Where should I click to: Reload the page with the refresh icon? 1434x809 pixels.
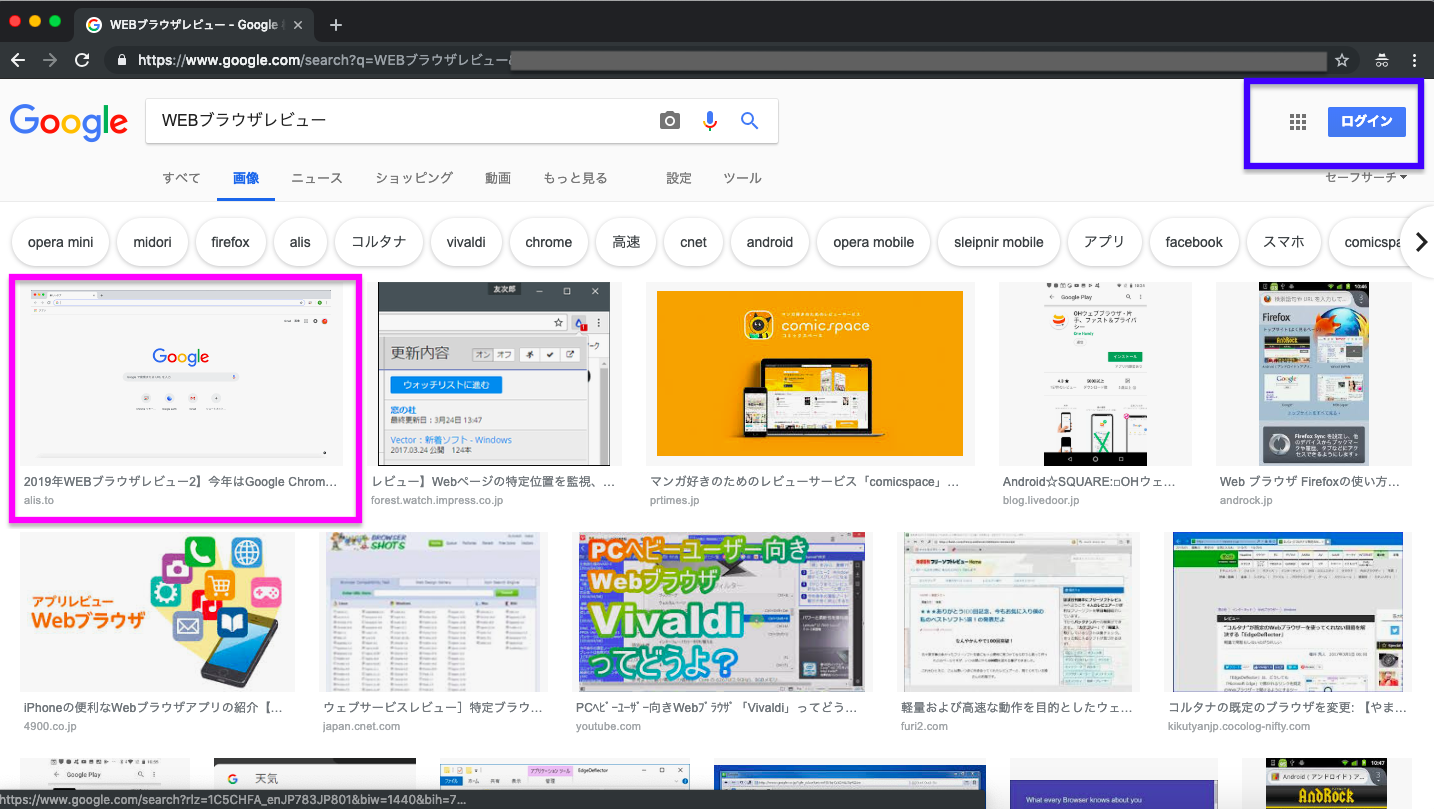[83, 60]
